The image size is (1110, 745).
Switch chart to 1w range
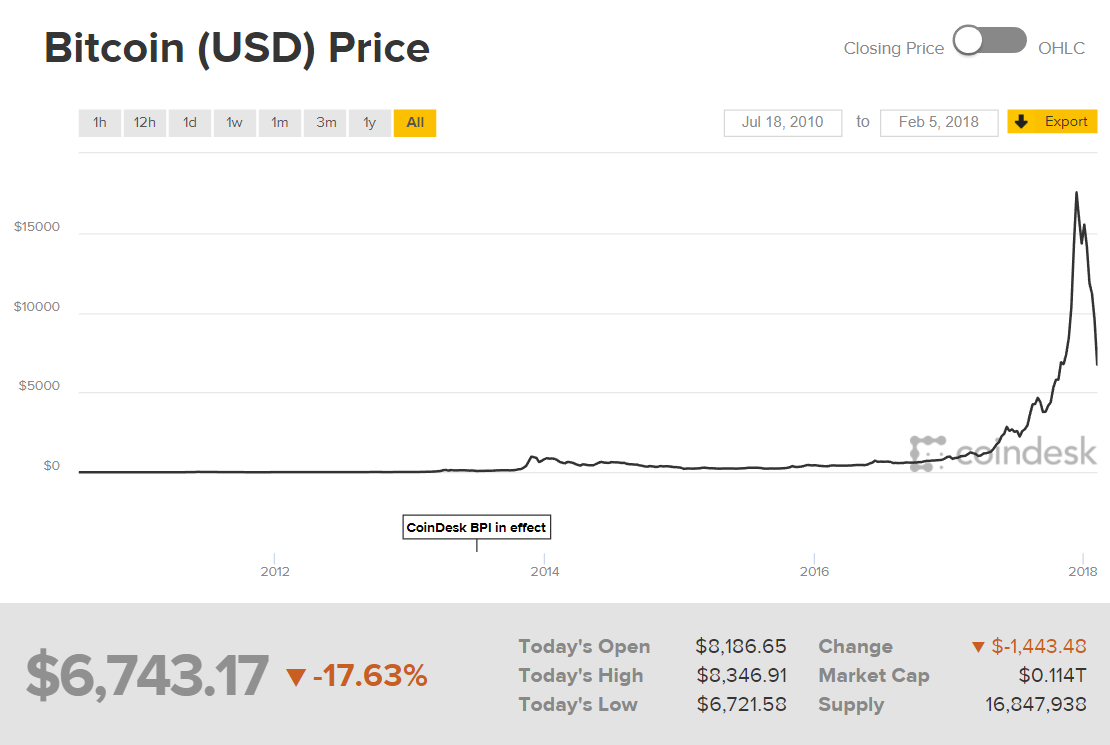234,123
